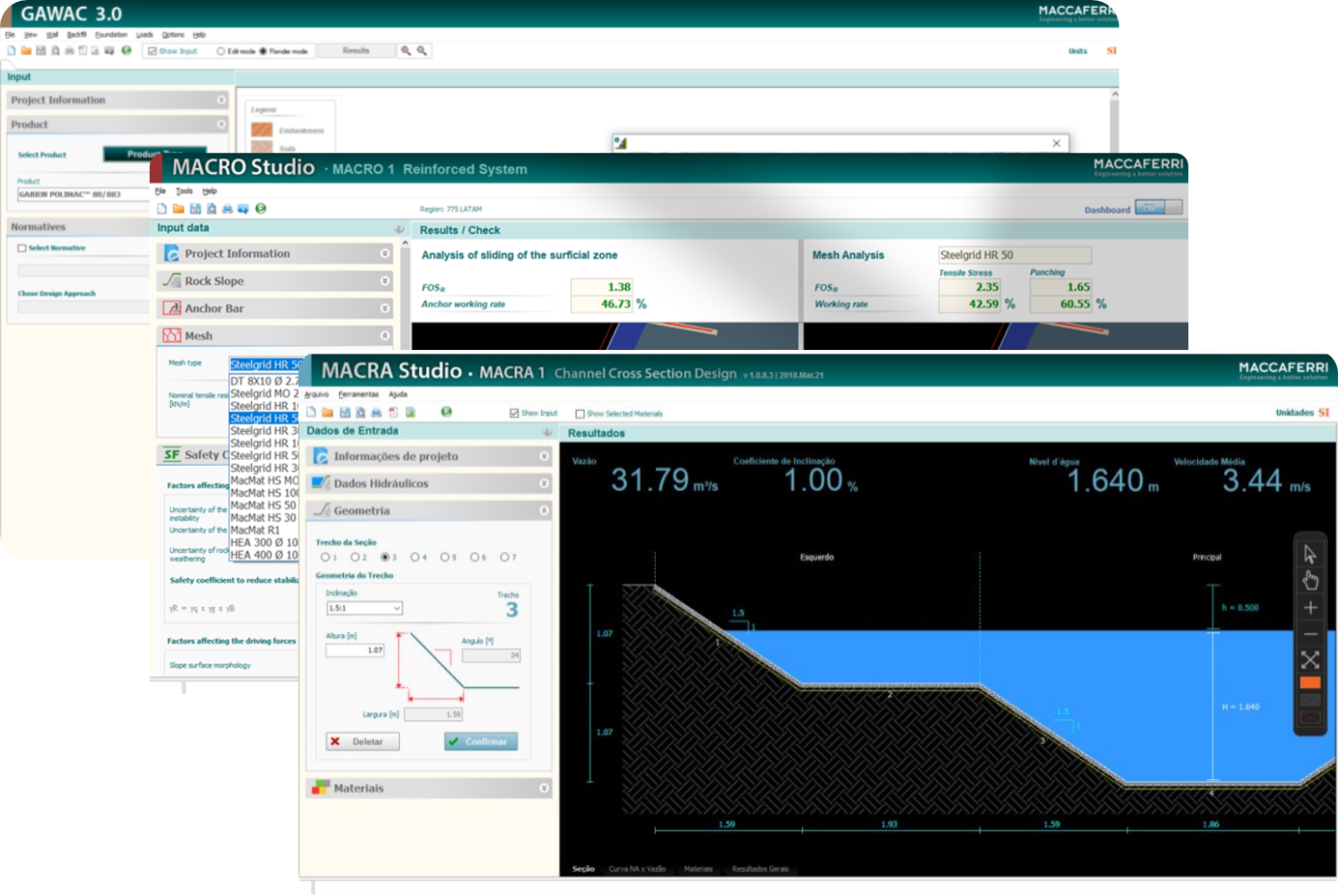The width and height of the screenshot is (1338, 896).
Task: Select the Zoom In tool in channel viewer
Action: (x=1310, y=607)
